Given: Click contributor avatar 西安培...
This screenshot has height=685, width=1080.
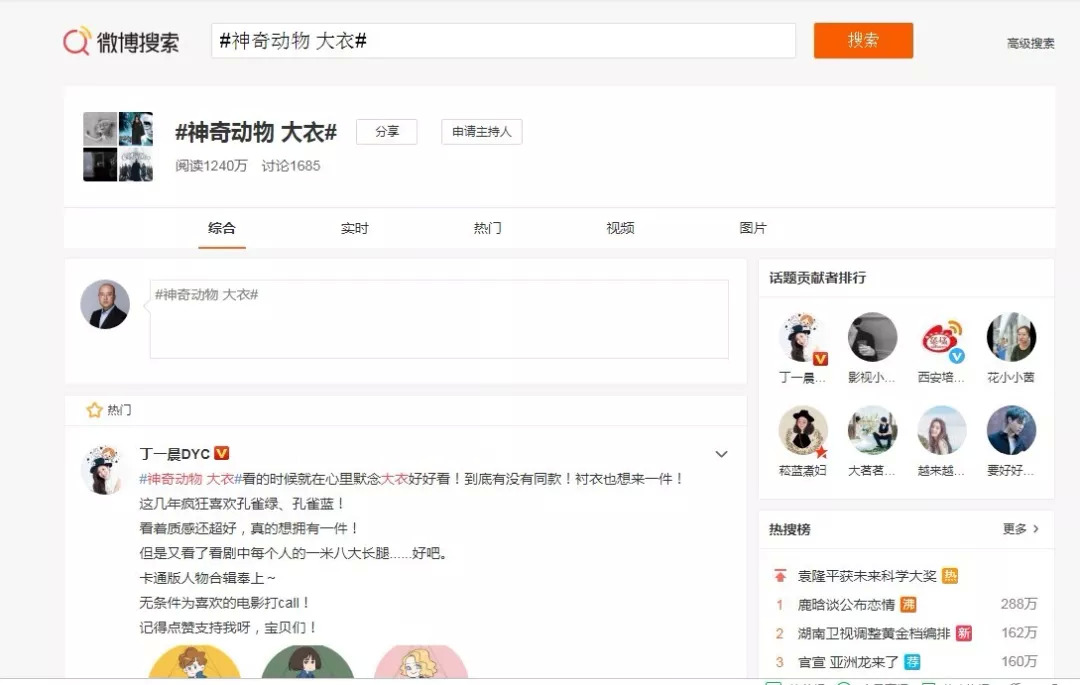Looking at the screenshot, I should 942,337.
